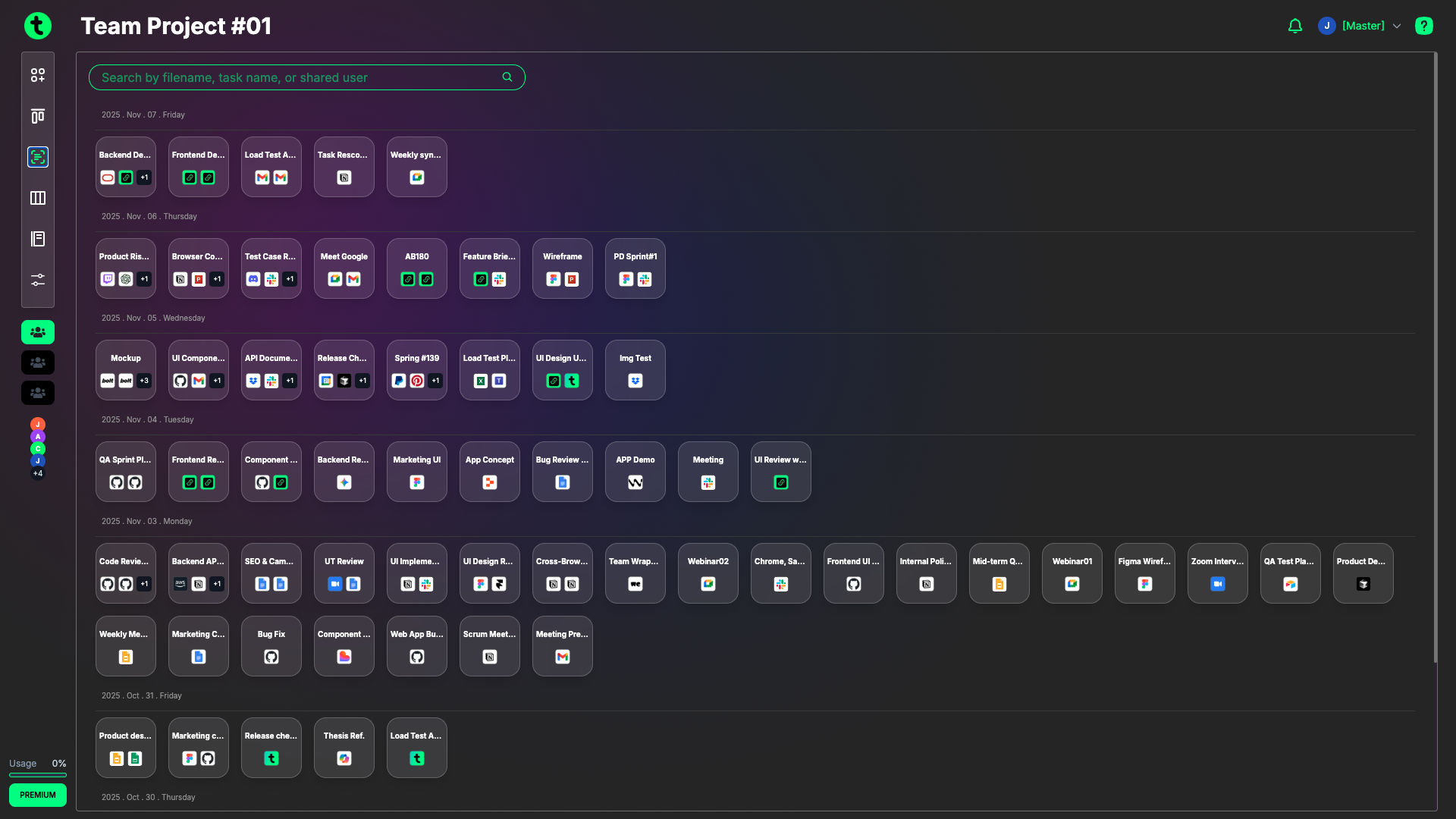This screenshot has height=819, width=1456.
Task: Open the help question mark icon
Action: pyautogui.click(x=1424, y=25)
